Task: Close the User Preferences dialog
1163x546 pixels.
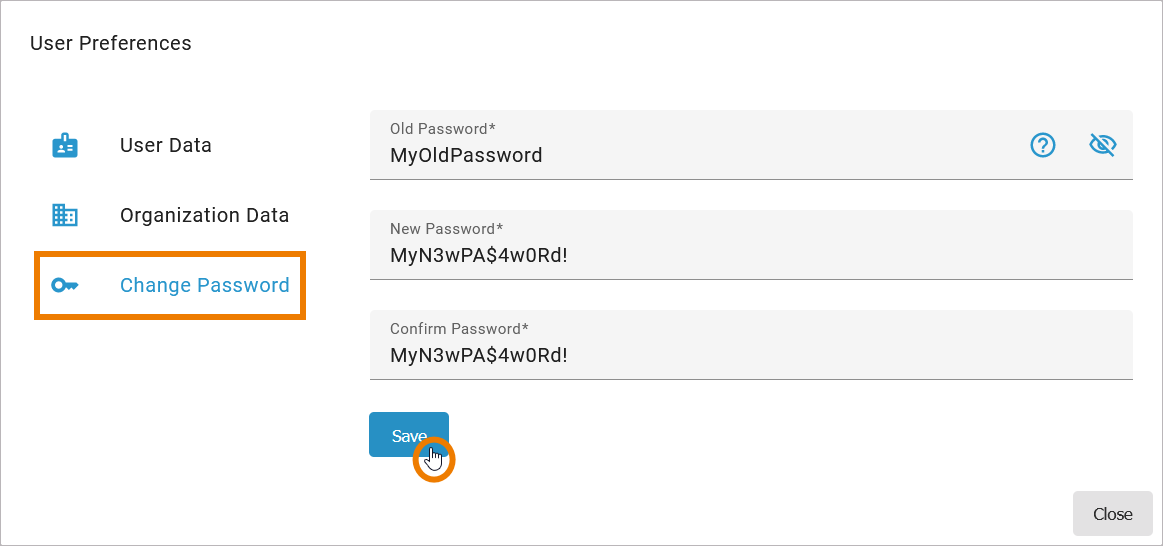Action: click(x=1112, y=514)
